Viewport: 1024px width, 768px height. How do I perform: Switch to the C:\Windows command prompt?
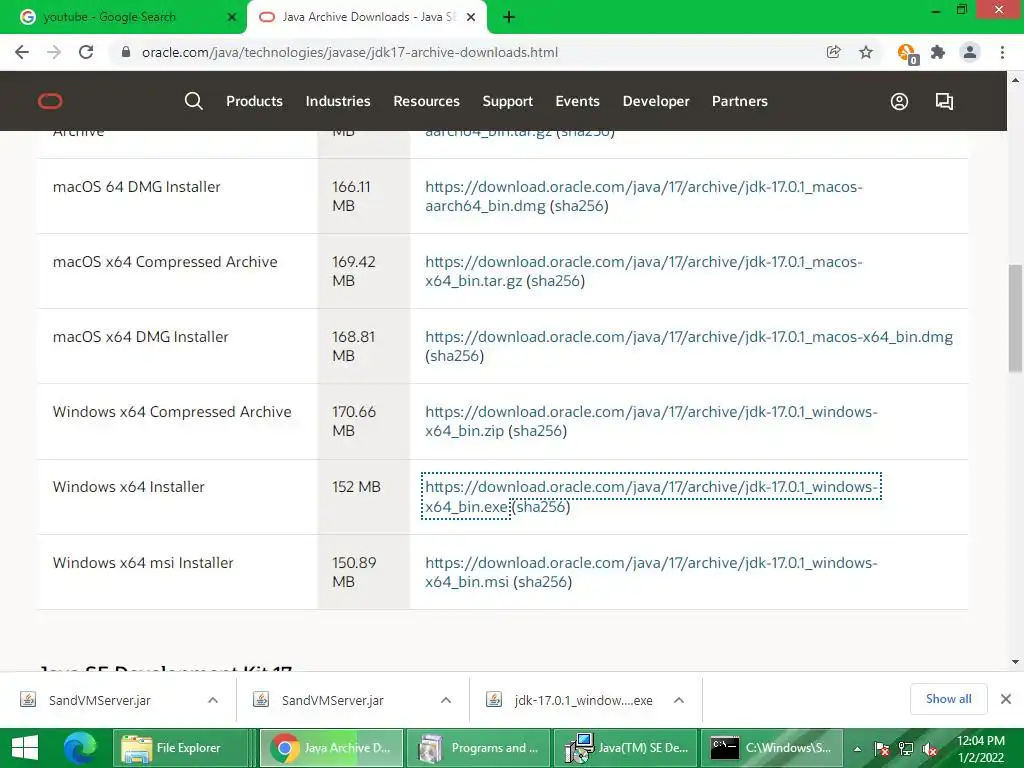tap(771, 748)
